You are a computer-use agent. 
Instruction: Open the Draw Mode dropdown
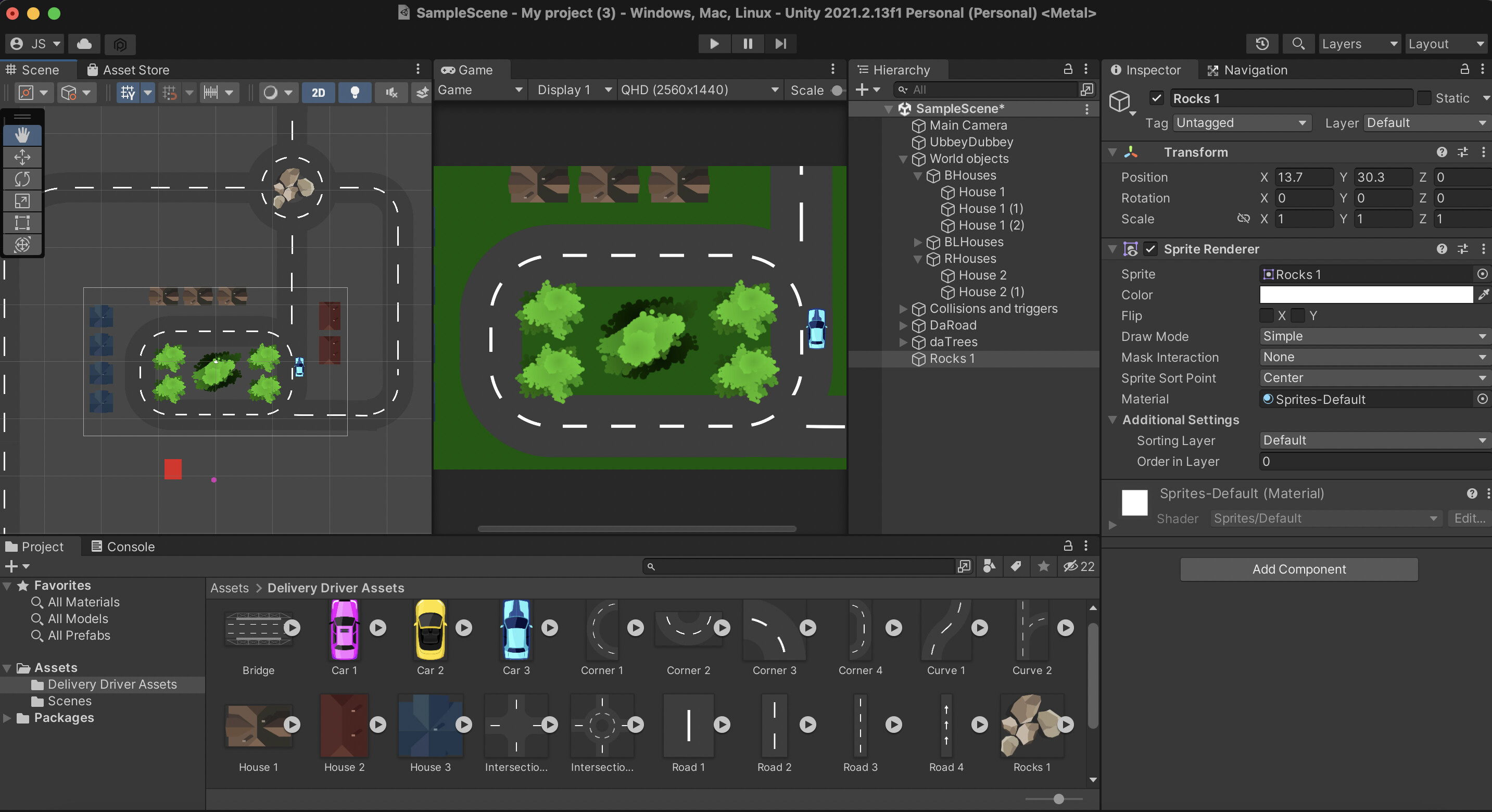1375,336
